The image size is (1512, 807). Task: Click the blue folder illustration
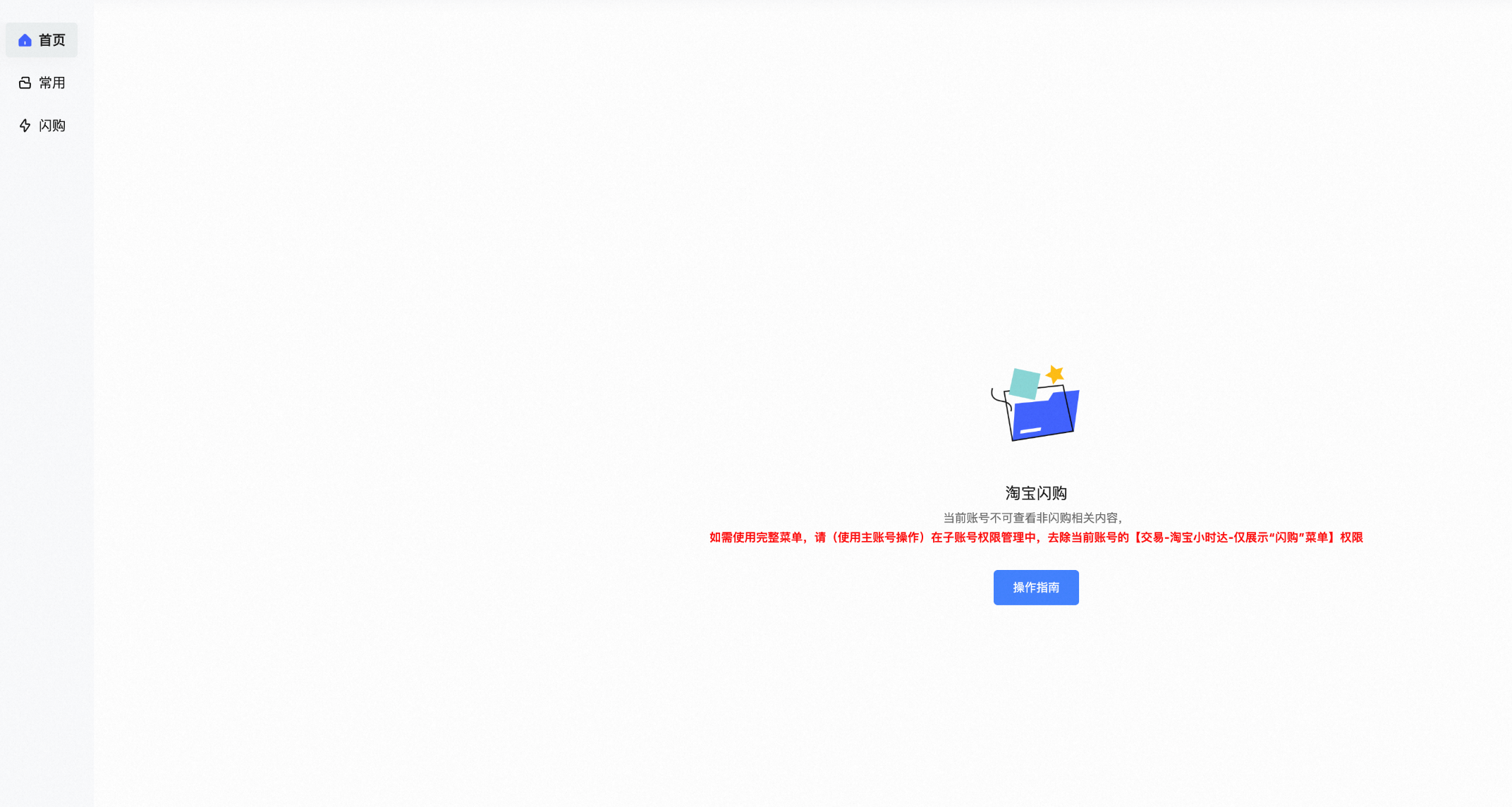(1035, 403)
